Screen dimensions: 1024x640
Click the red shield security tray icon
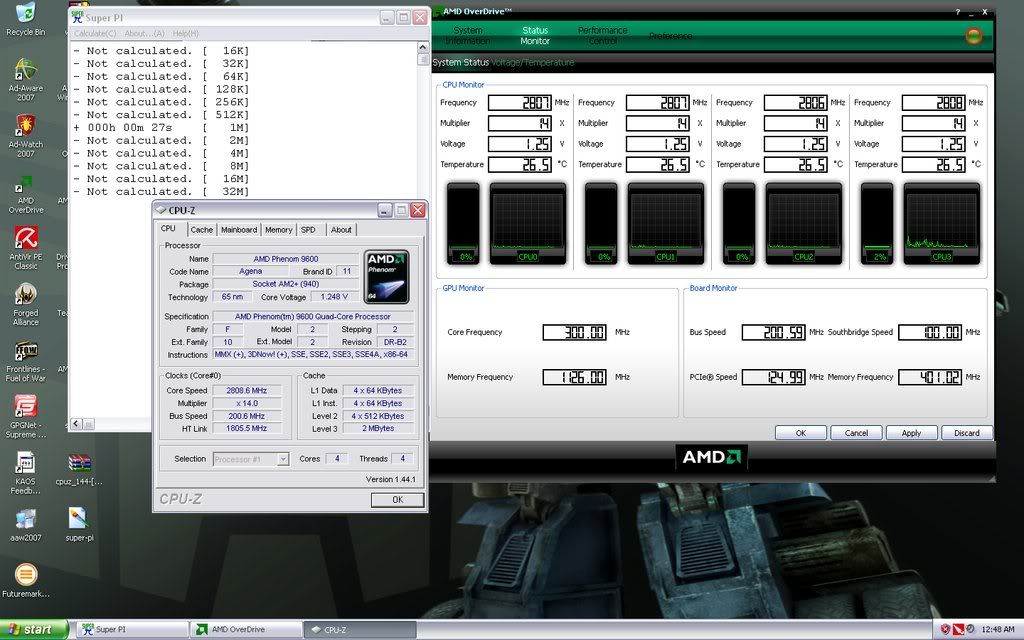pos(944,630)
